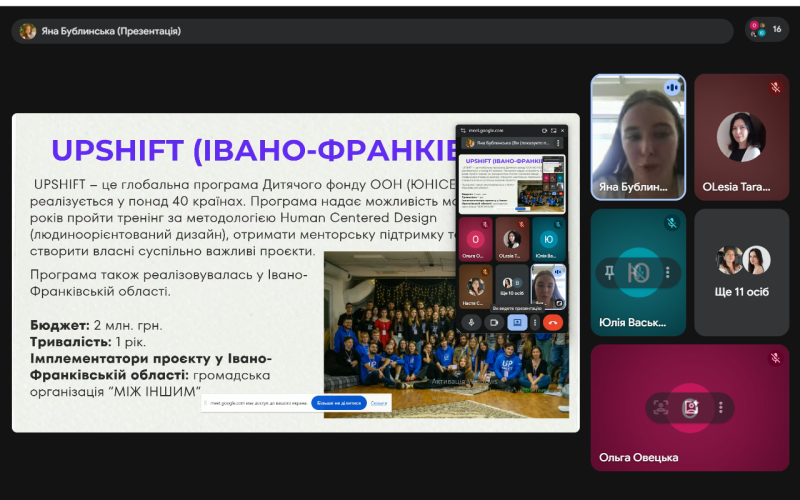The width and height of the screenshot is (800, 500).
Task: Select Яна Бублинська (Презентація) title text
Action: click(x=111, y=31)
